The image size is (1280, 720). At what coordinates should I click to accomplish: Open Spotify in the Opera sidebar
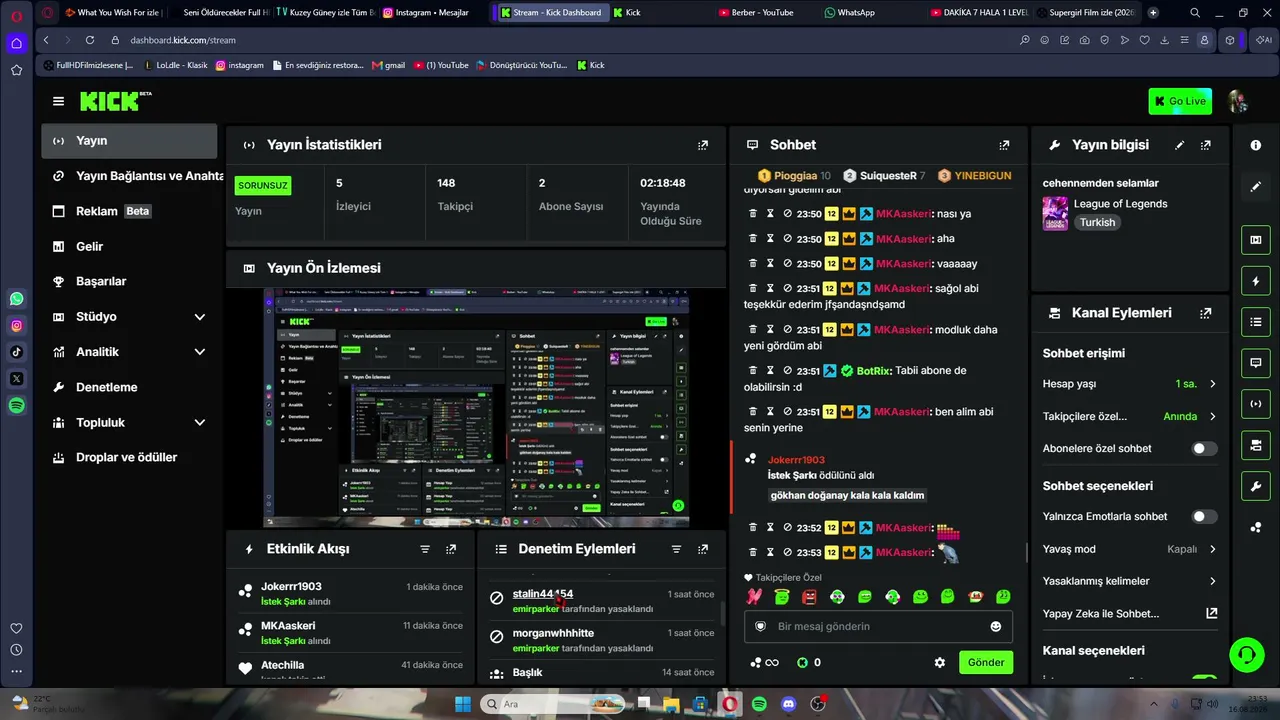tap(17, 406)
